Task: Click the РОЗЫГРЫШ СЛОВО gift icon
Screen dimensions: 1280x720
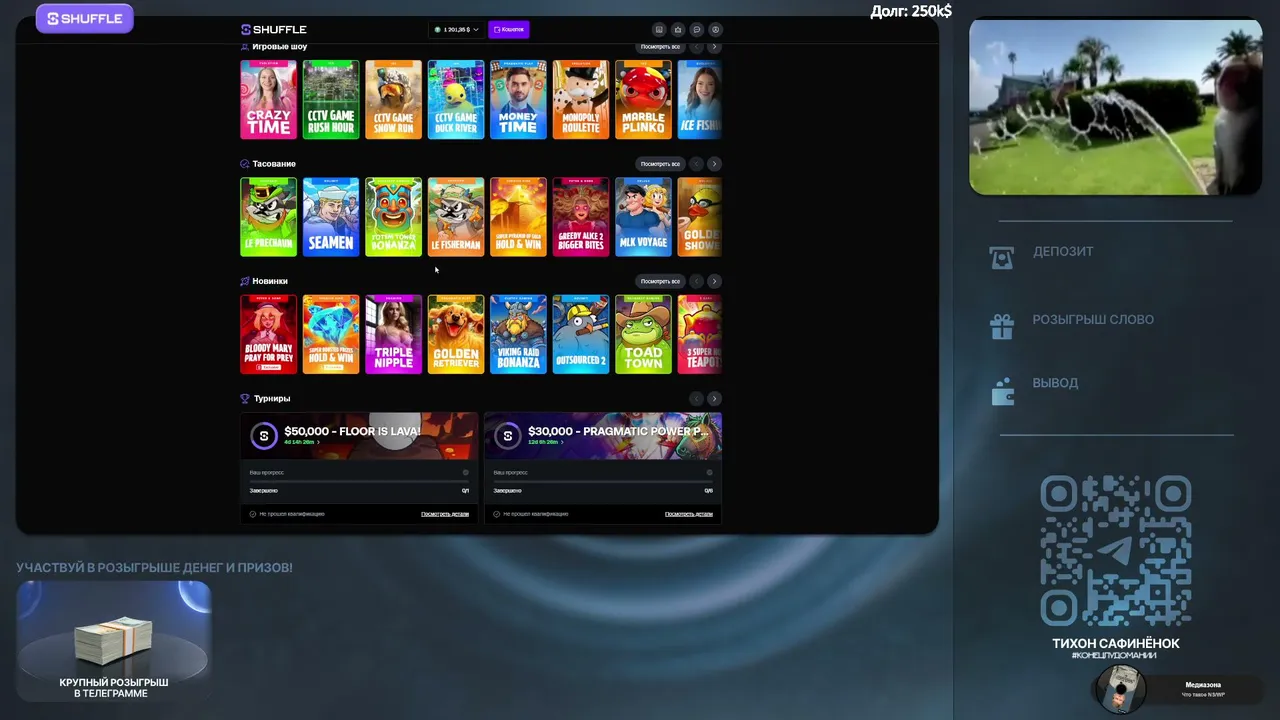Action: pos(1001,325)
